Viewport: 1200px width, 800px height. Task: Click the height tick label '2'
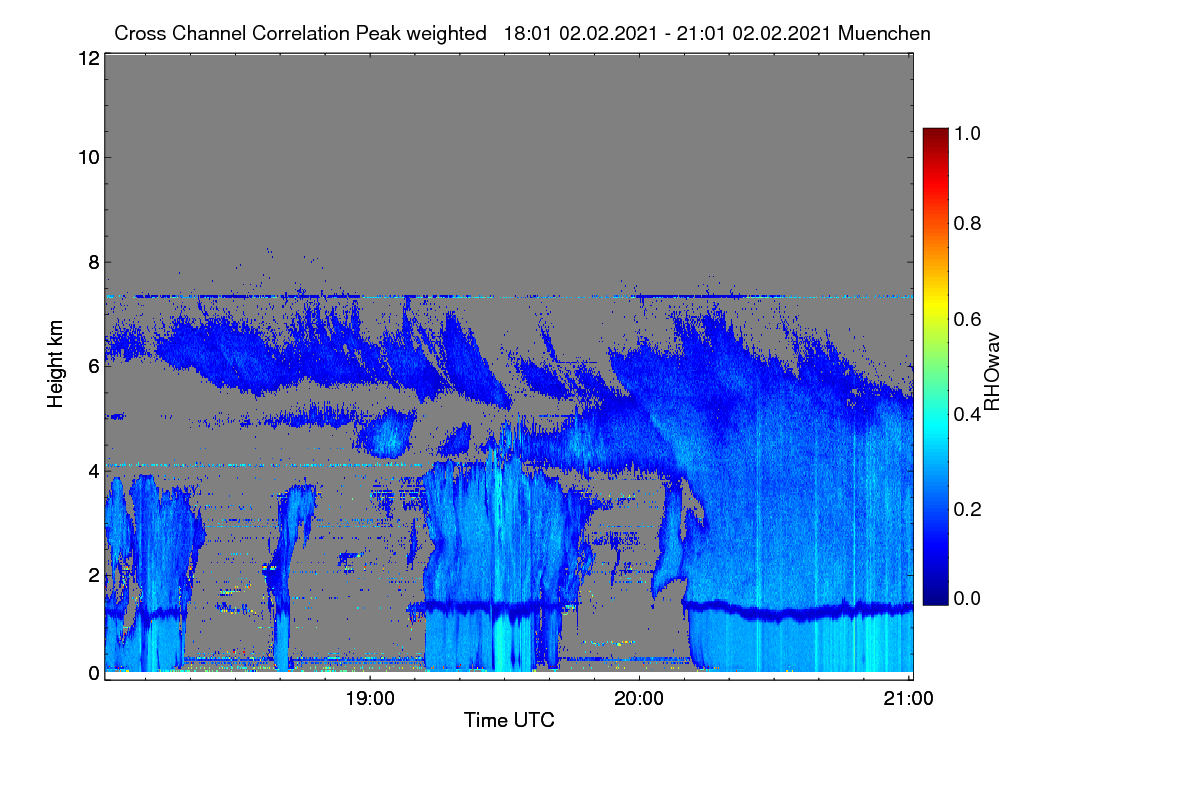(93, 575)
